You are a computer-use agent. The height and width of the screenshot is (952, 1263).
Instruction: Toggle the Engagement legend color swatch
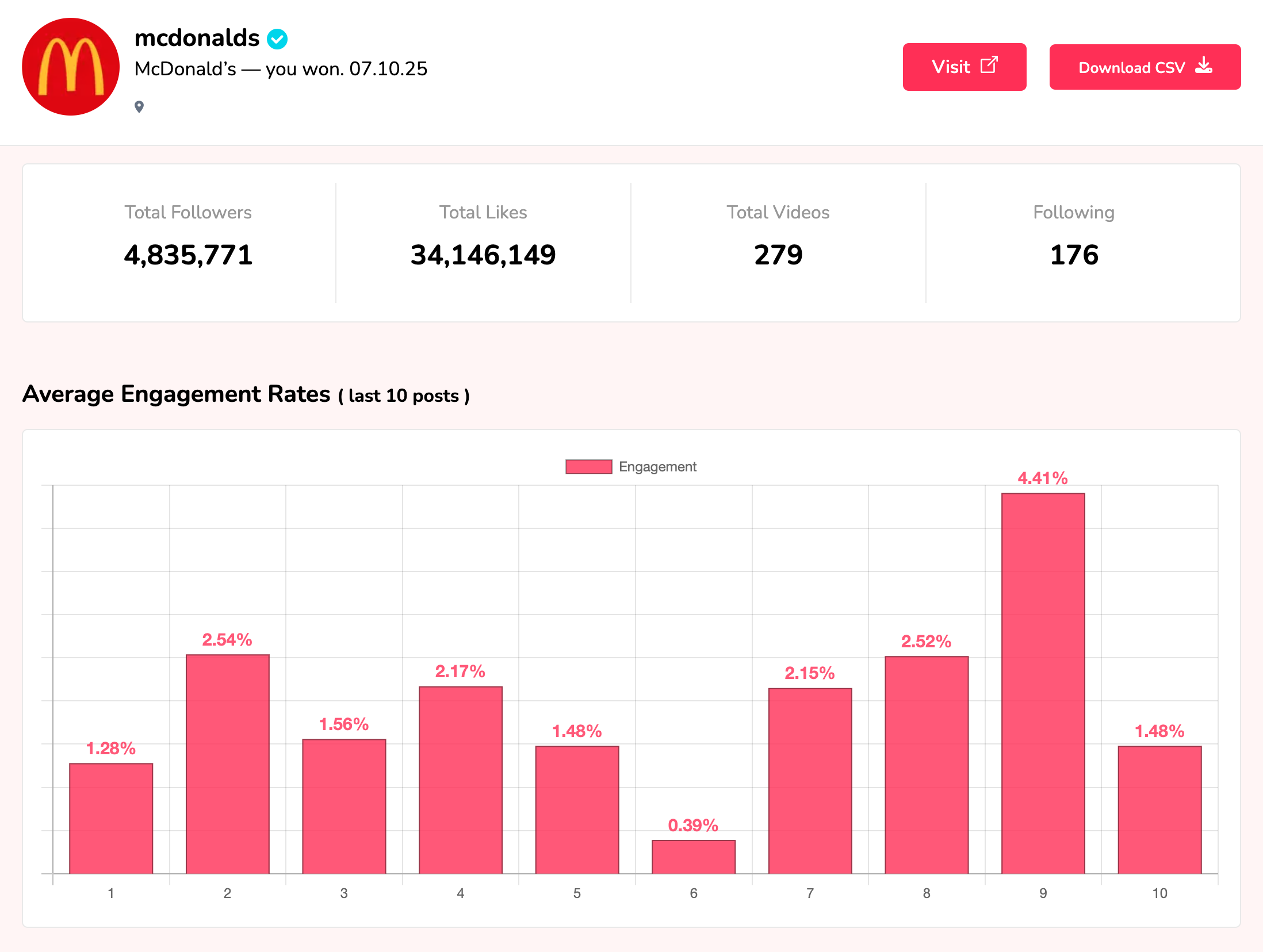[x=588, y=467]
